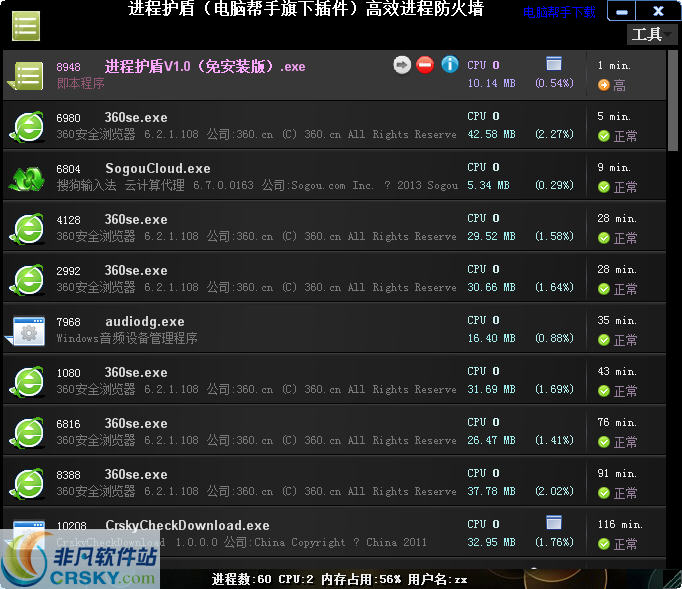This screenshot has height=589, width=682.
Task: Select the 360se.exe row with PID 4128
Action: pyautogui.click(x=334, y=228)
